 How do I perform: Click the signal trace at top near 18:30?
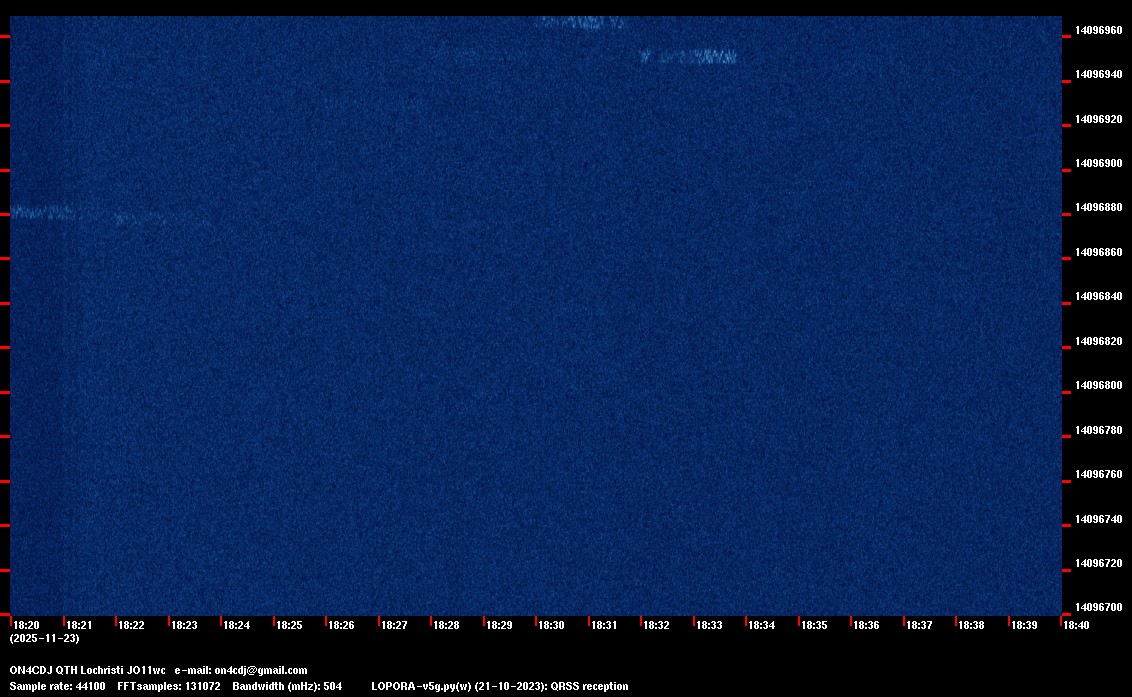582,22
